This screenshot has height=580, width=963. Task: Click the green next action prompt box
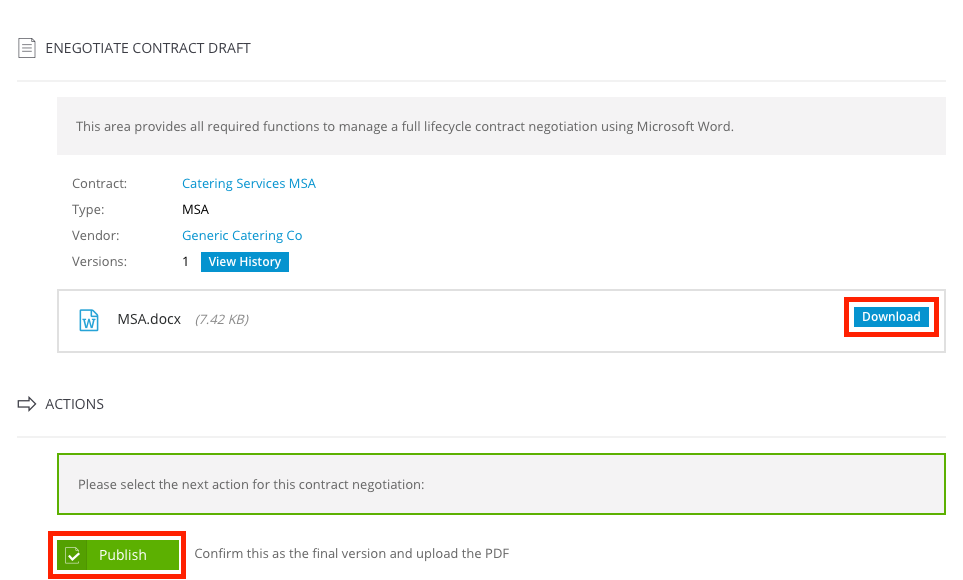501,484
